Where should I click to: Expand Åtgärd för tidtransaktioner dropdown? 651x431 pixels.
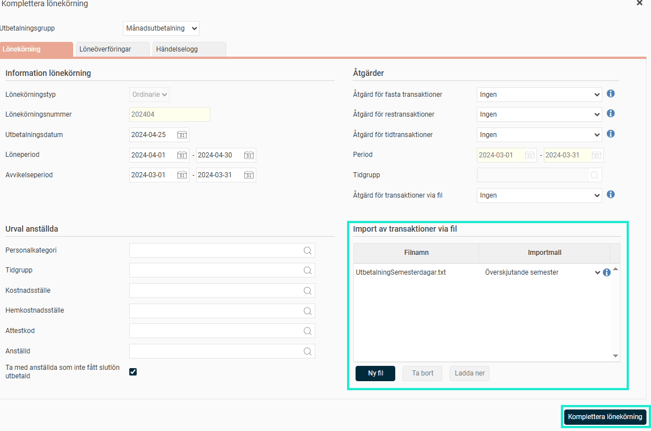tap(539, 135)
